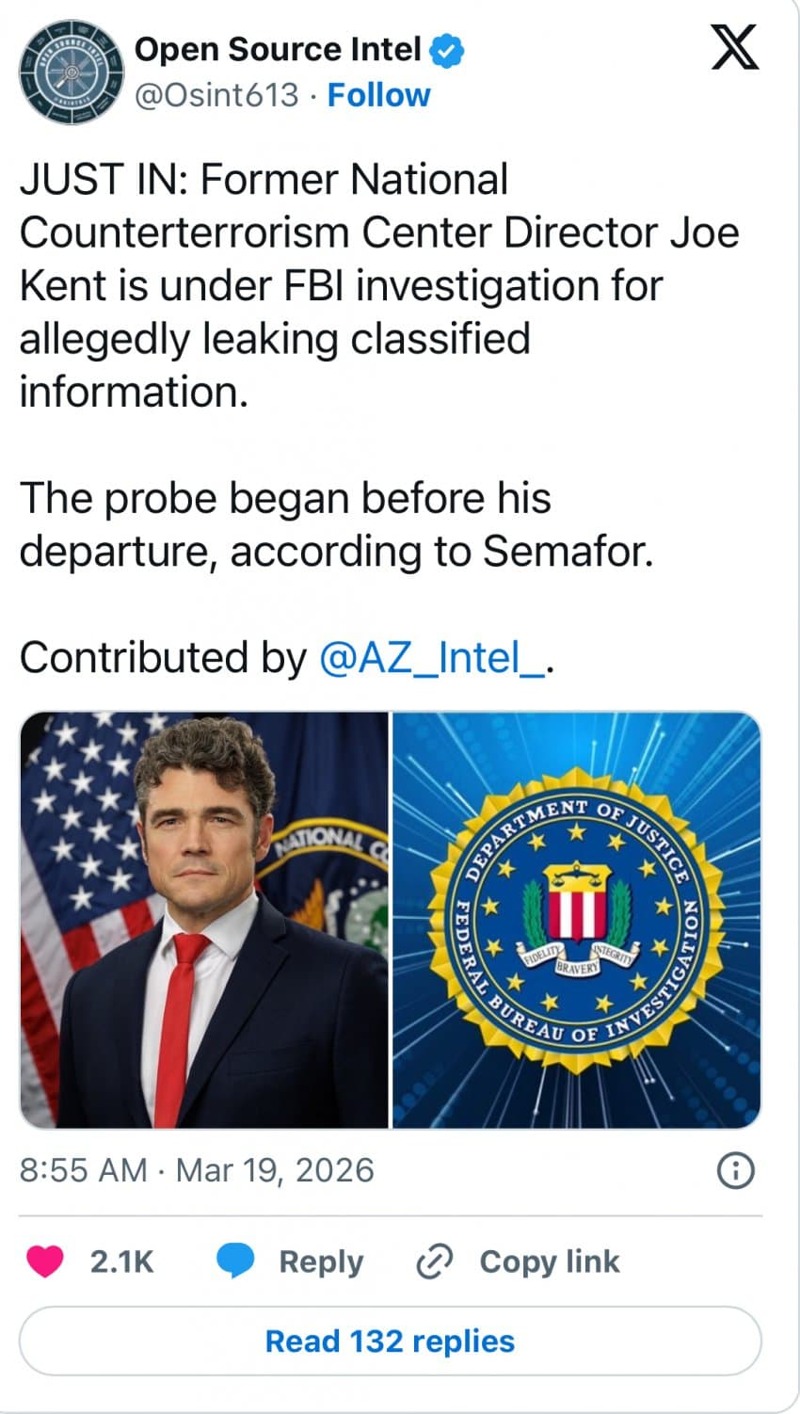The height and width of the screenshot is (1414, 800).
Task: Click the @Osint613 handle
Action: pyautogui.click(x=216, y=96)
